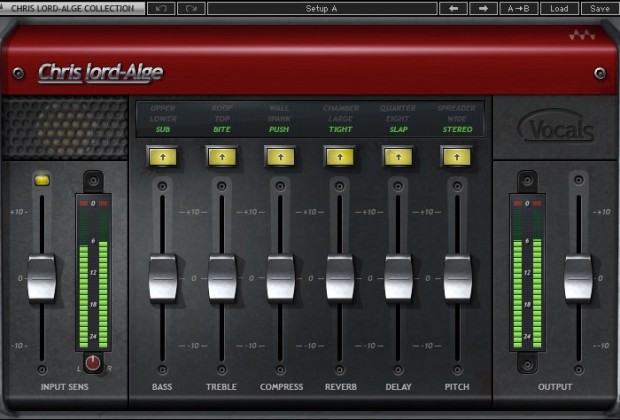Cycle the Bass mode arrow button
620x420 pixels.
[163, 157]
